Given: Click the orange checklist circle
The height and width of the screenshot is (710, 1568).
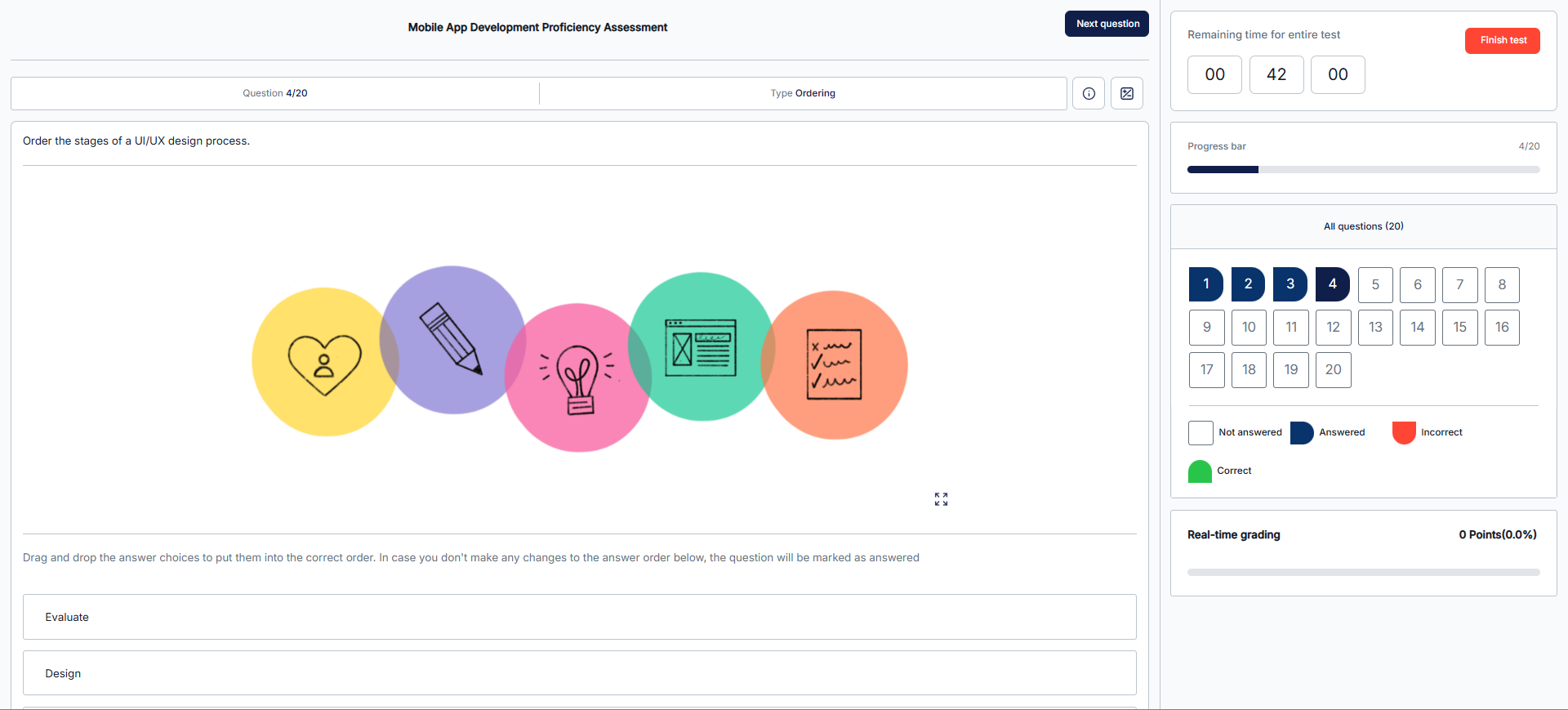Looking at the screenshot, I should [x=835, y=364].
